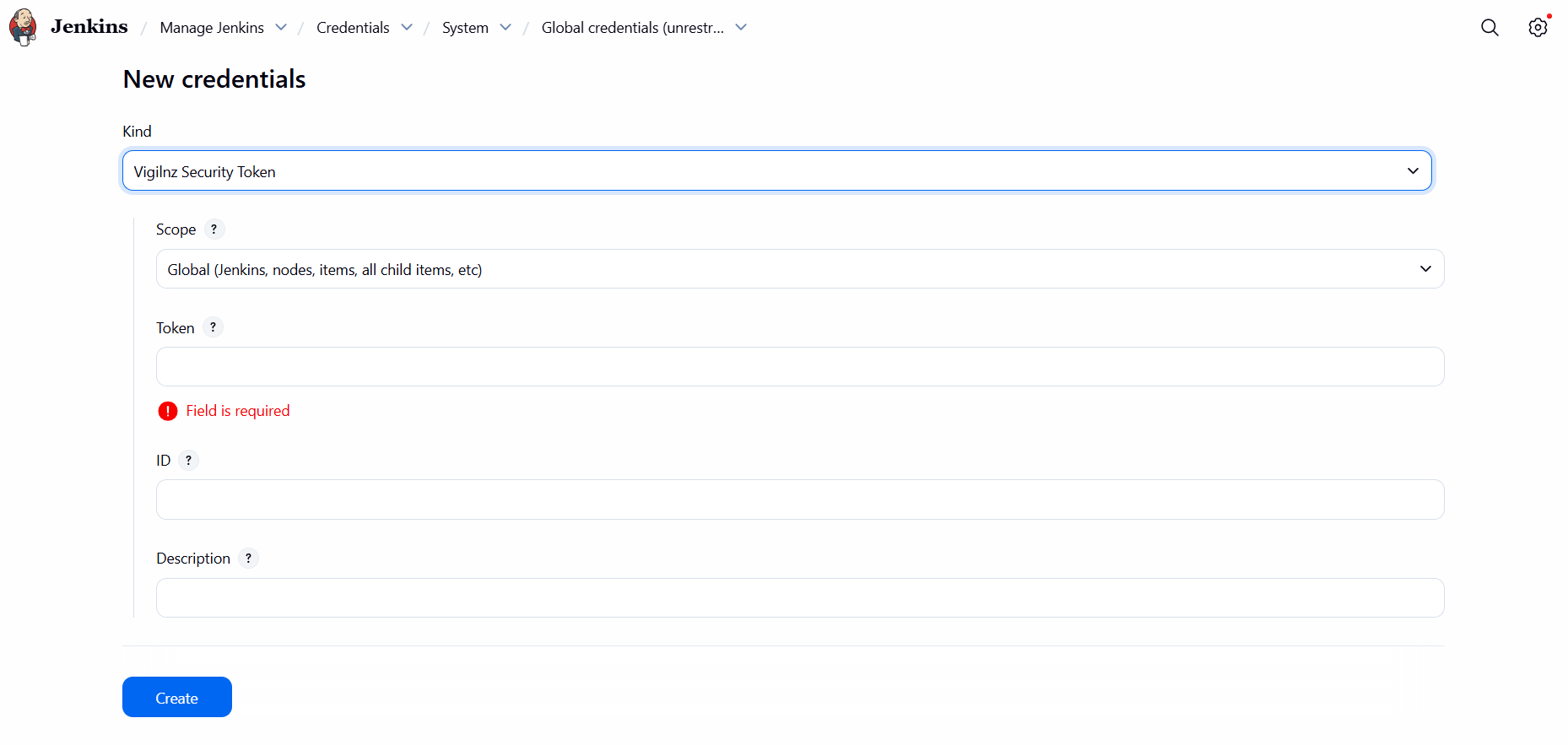Go to Credentials breadcrumb
The height and width of the screenshot is (745, 1568).
(353, 28)
